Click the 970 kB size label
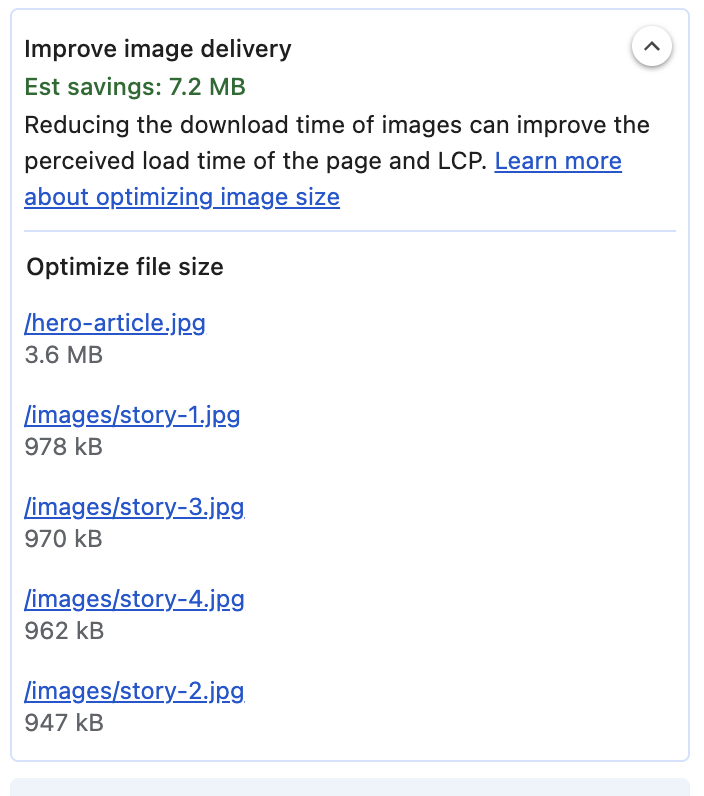The height and width of the screenshot is (796, 704). tap(63, 539)
